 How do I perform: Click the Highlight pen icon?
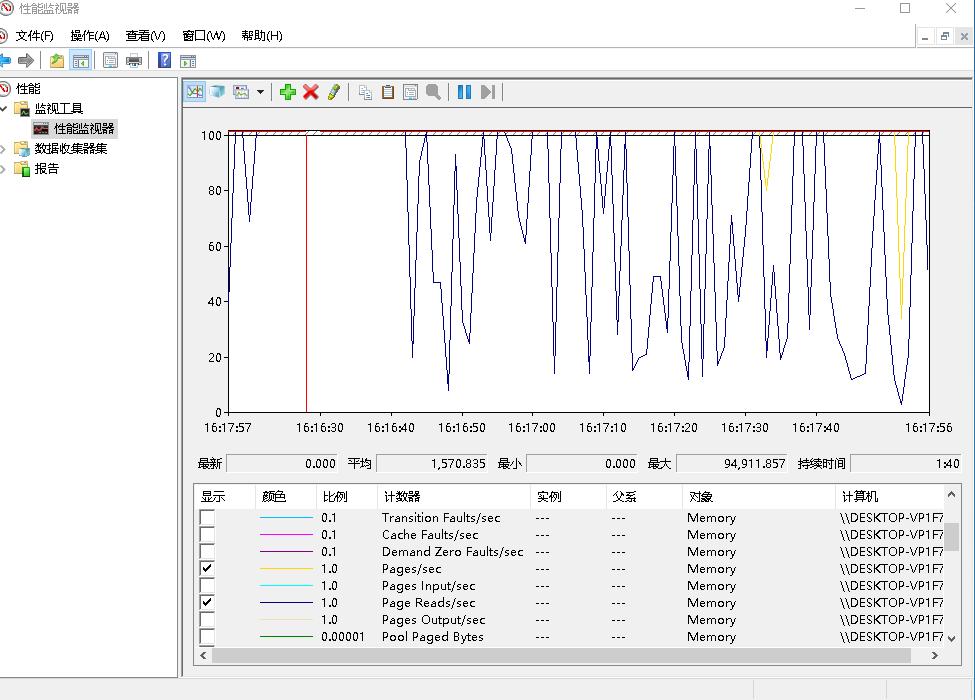click(334, 92)
